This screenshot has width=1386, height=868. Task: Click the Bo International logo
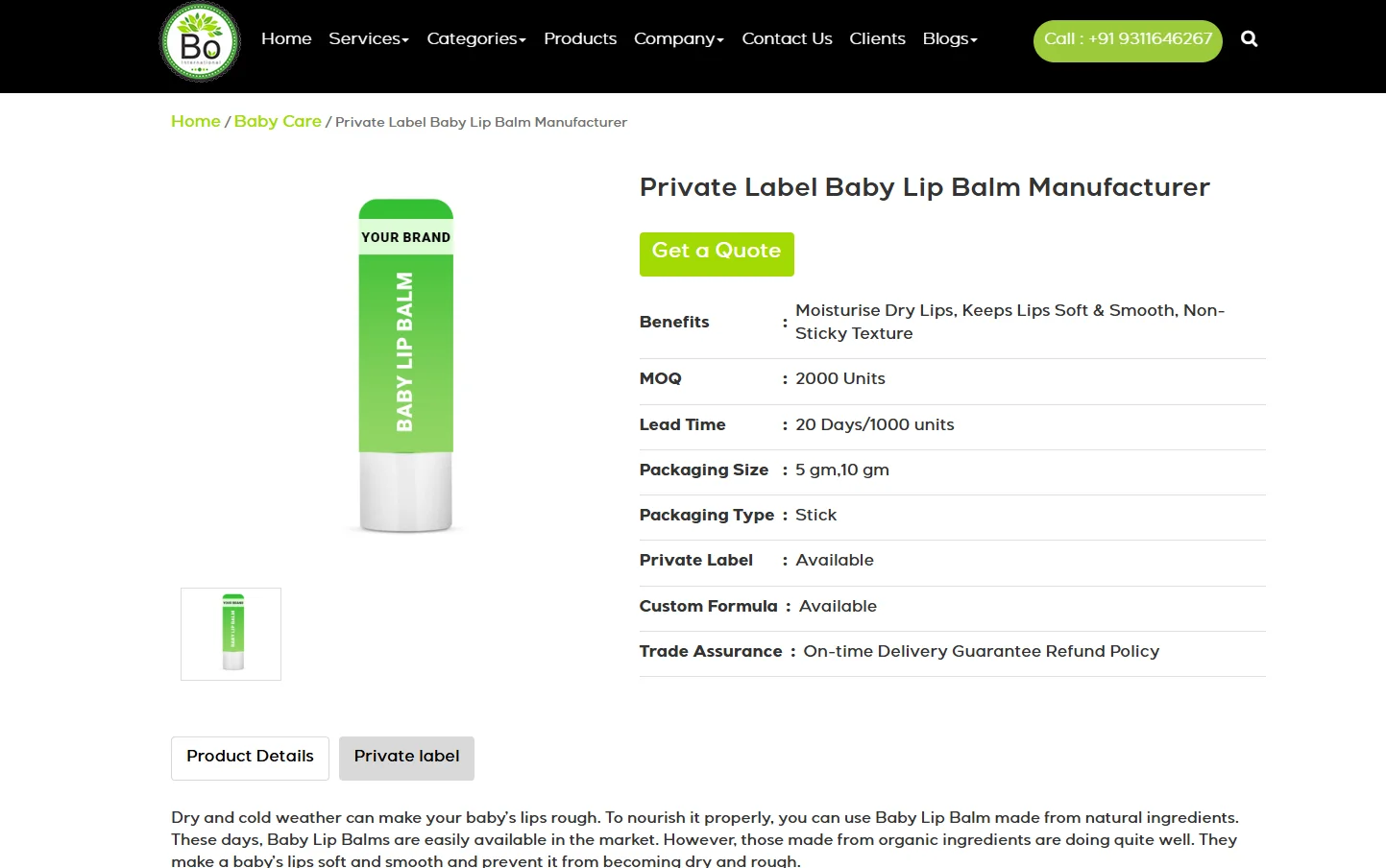click(199, 42)
